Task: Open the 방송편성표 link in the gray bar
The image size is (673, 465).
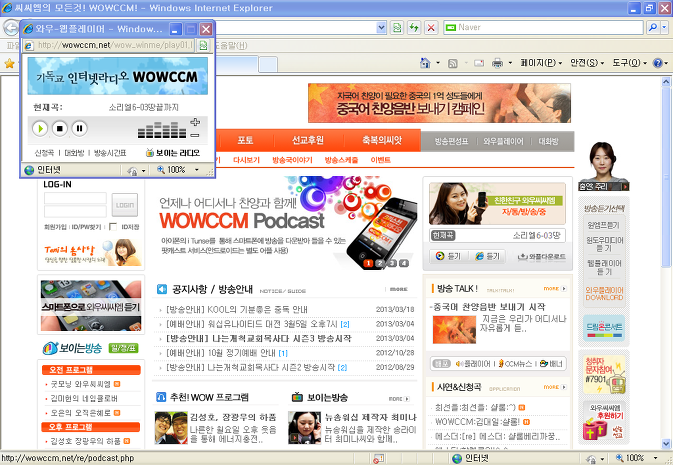Action: pos(451,141)
